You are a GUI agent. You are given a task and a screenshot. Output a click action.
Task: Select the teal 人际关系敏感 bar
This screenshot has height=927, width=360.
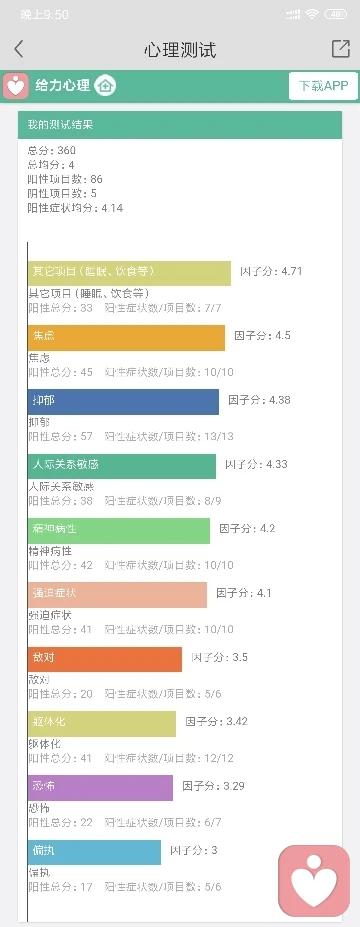point(122,466)
